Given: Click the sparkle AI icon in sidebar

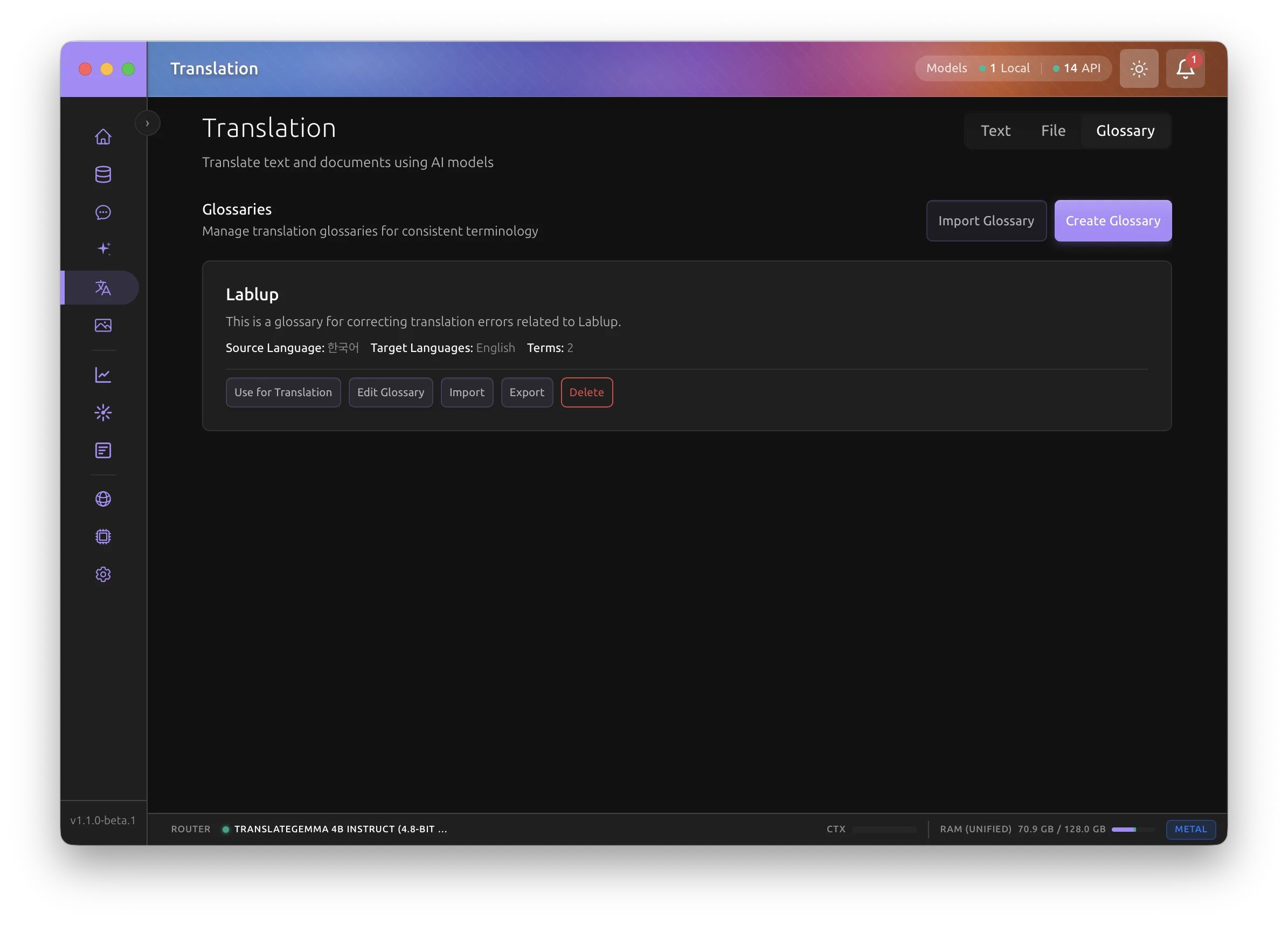Looking at the screenshot, I should (x=103, y=249).
